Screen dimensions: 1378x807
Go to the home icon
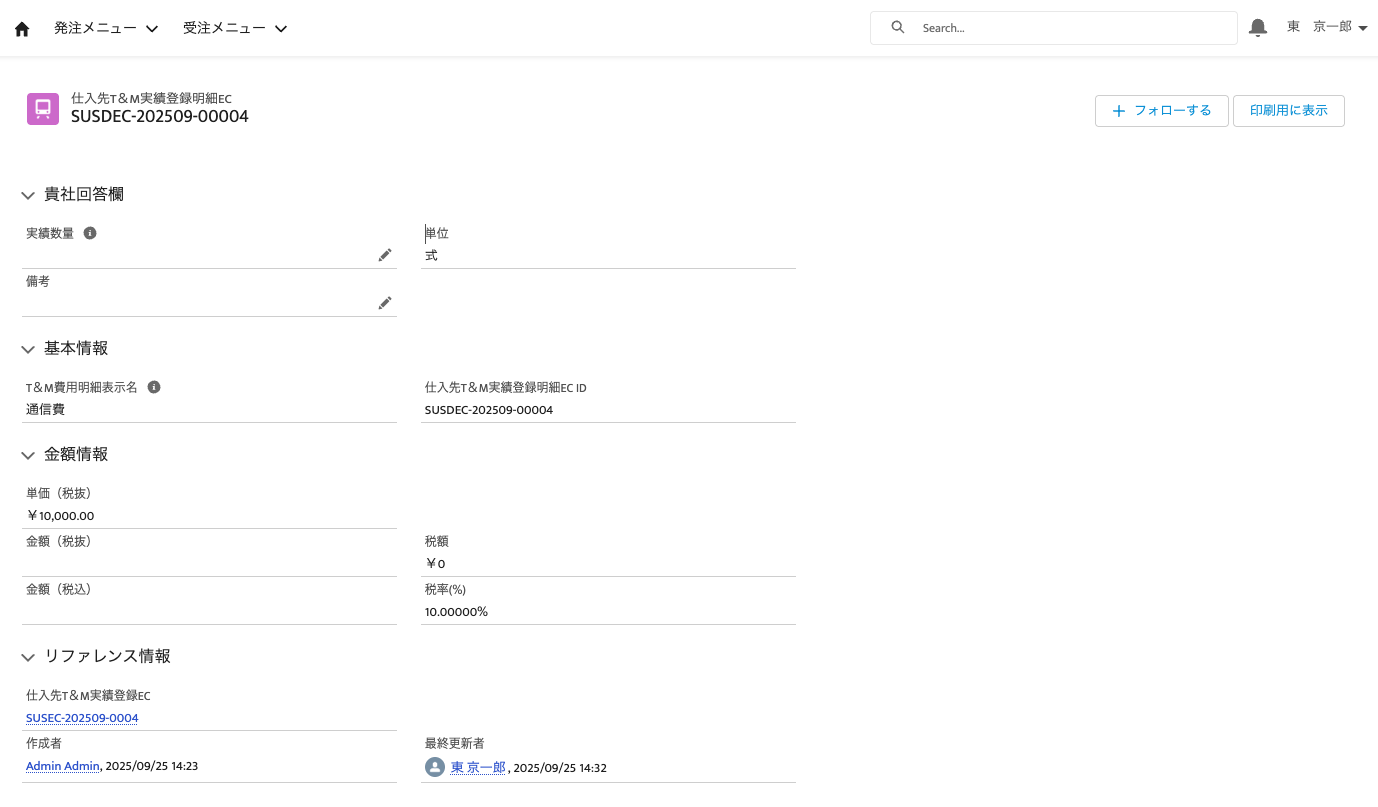tap(22, 29)
